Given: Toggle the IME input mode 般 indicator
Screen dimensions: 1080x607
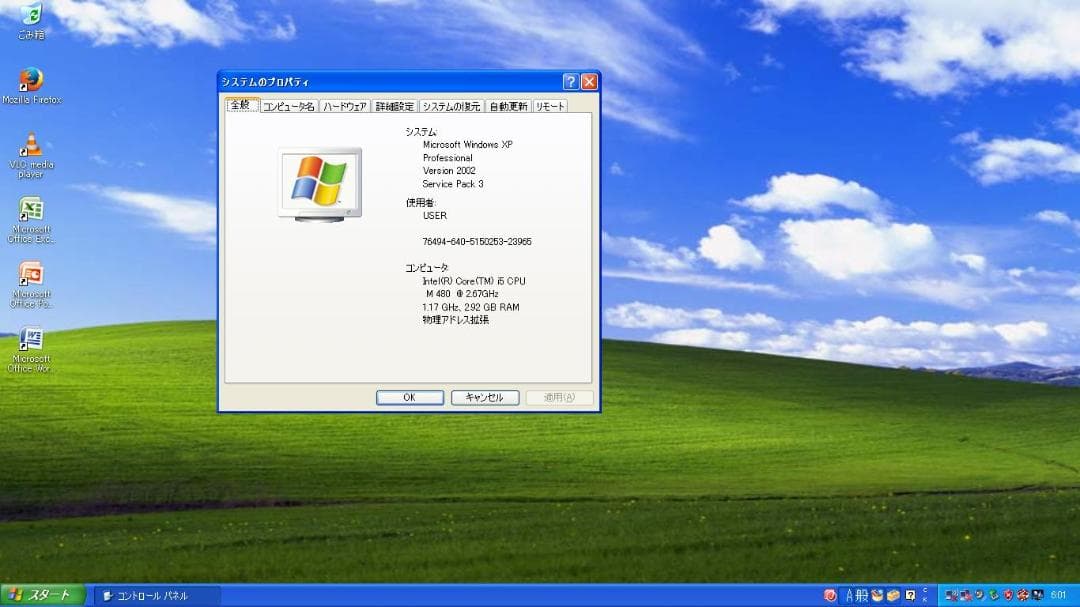Looking at the screenshot, I should [862, 595].
